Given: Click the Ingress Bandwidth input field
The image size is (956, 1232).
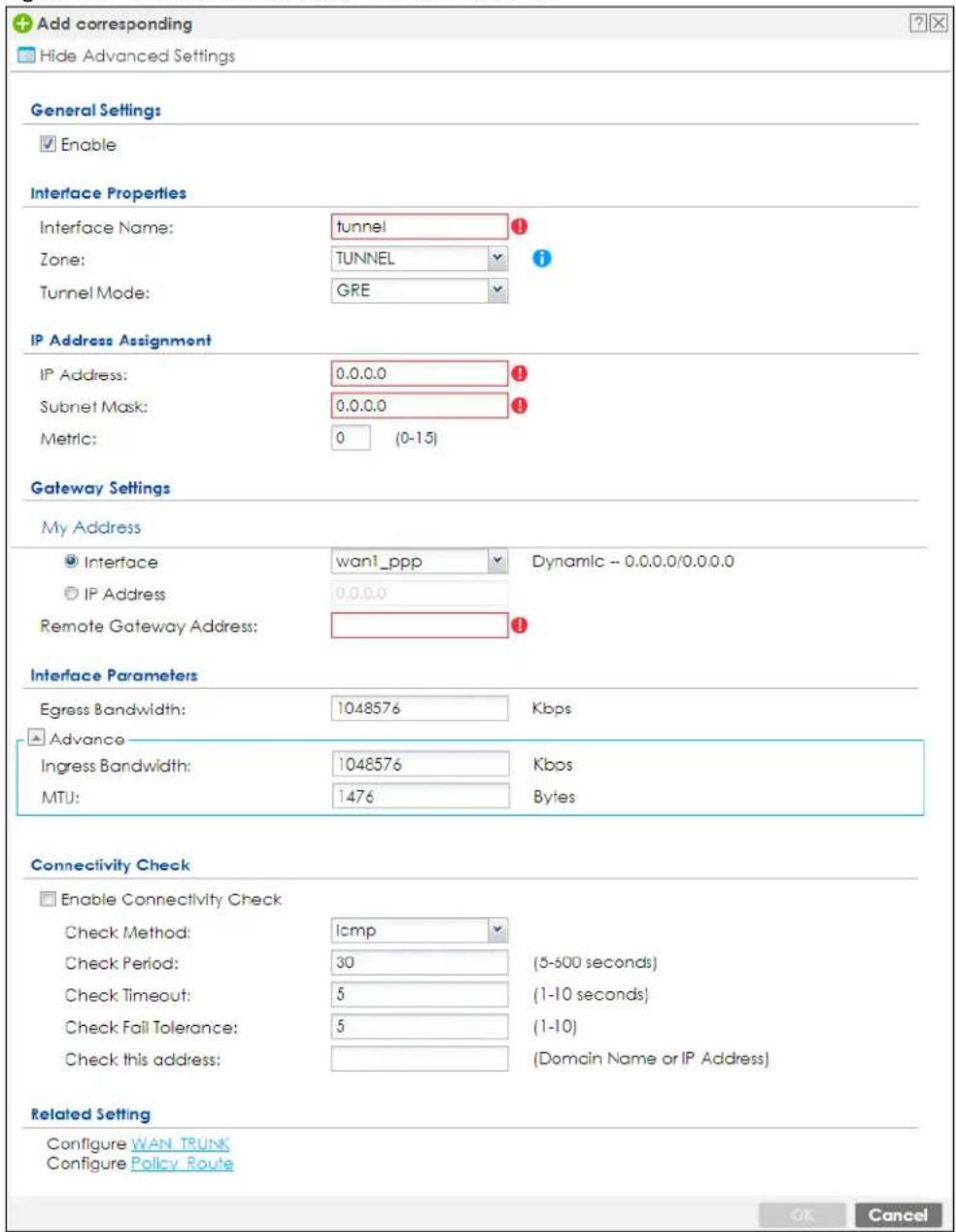Looking at the screenshot, I should coord(420,766).
